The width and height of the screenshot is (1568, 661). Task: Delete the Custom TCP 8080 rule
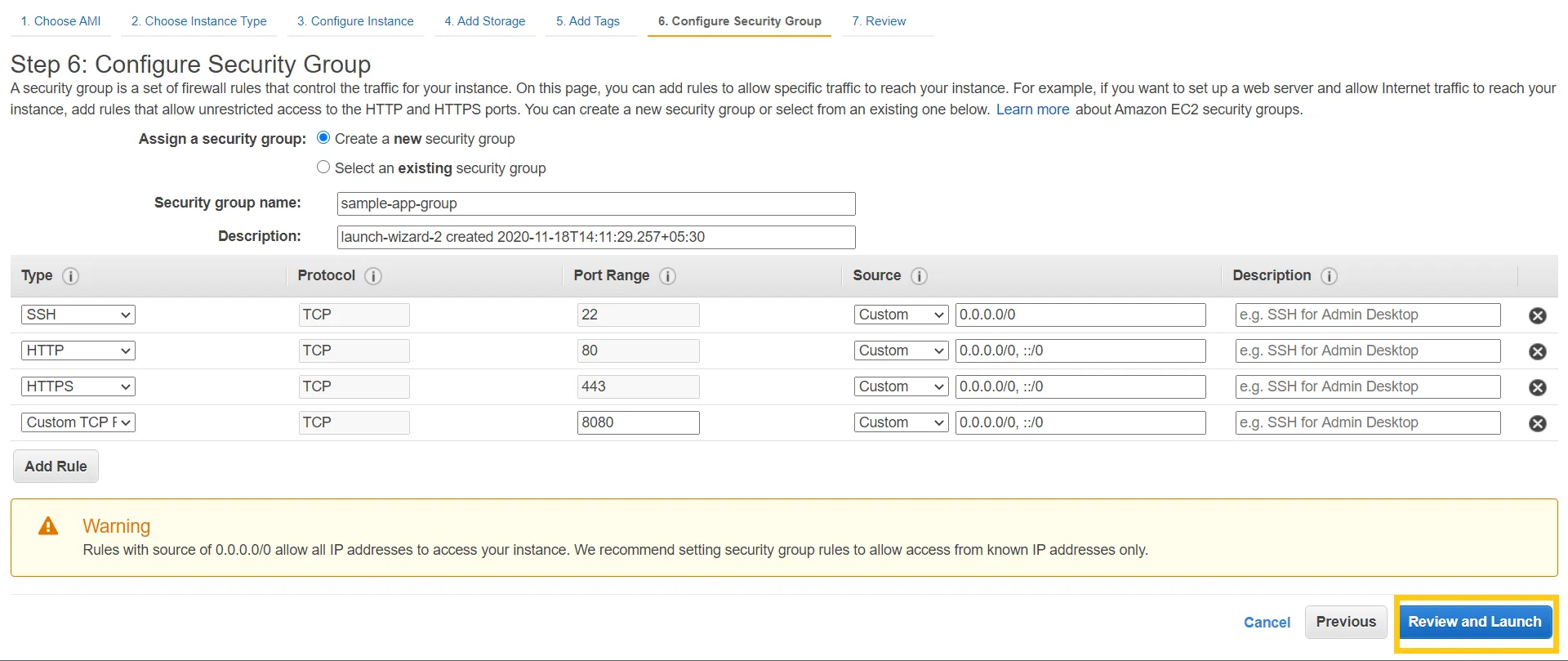(x=1537, y=423)
